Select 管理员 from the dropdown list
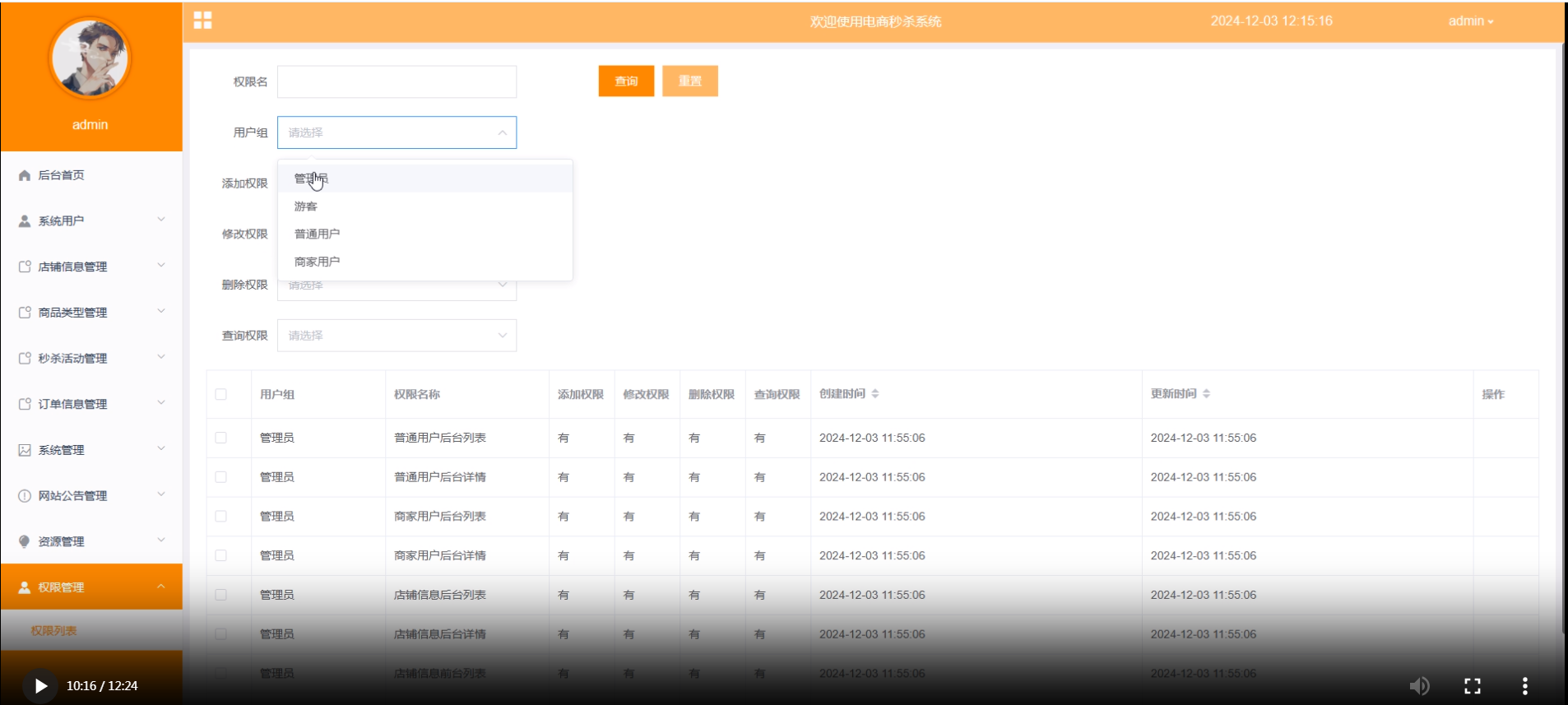Viewport: 1568px width, 705px height. click(425, 179)
